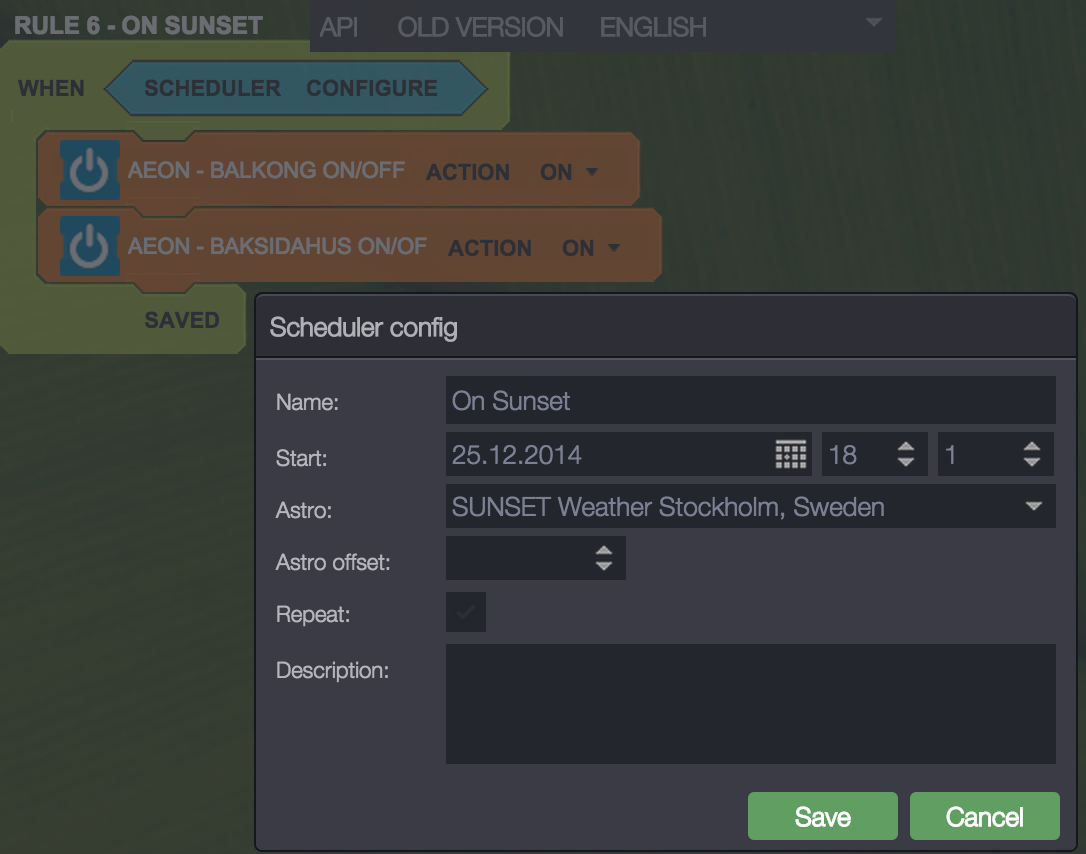Screen dimensions: 1086x854
Task: Expand the Language dropdown arrow
Action: pos(873,22)
